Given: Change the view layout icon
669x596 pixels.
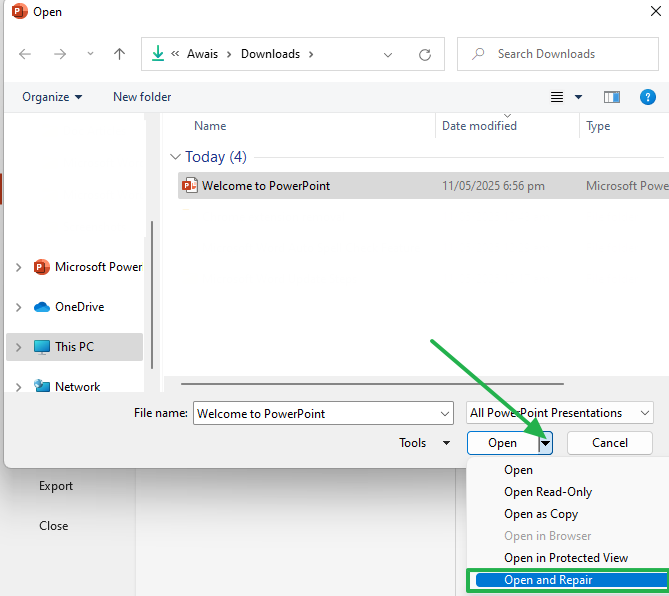Looking at the screenshot, I should tap(556, 97).
